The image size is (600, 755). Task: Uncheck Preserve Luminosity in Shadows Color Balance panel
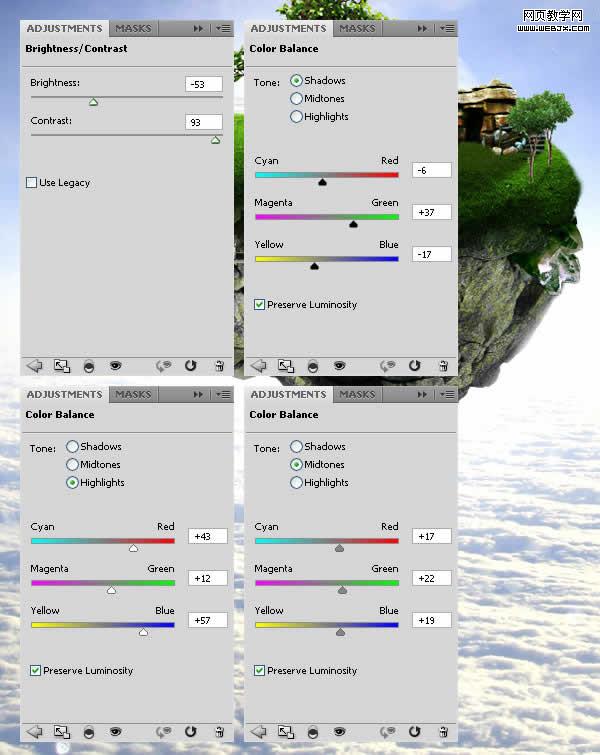pos(259,304)
